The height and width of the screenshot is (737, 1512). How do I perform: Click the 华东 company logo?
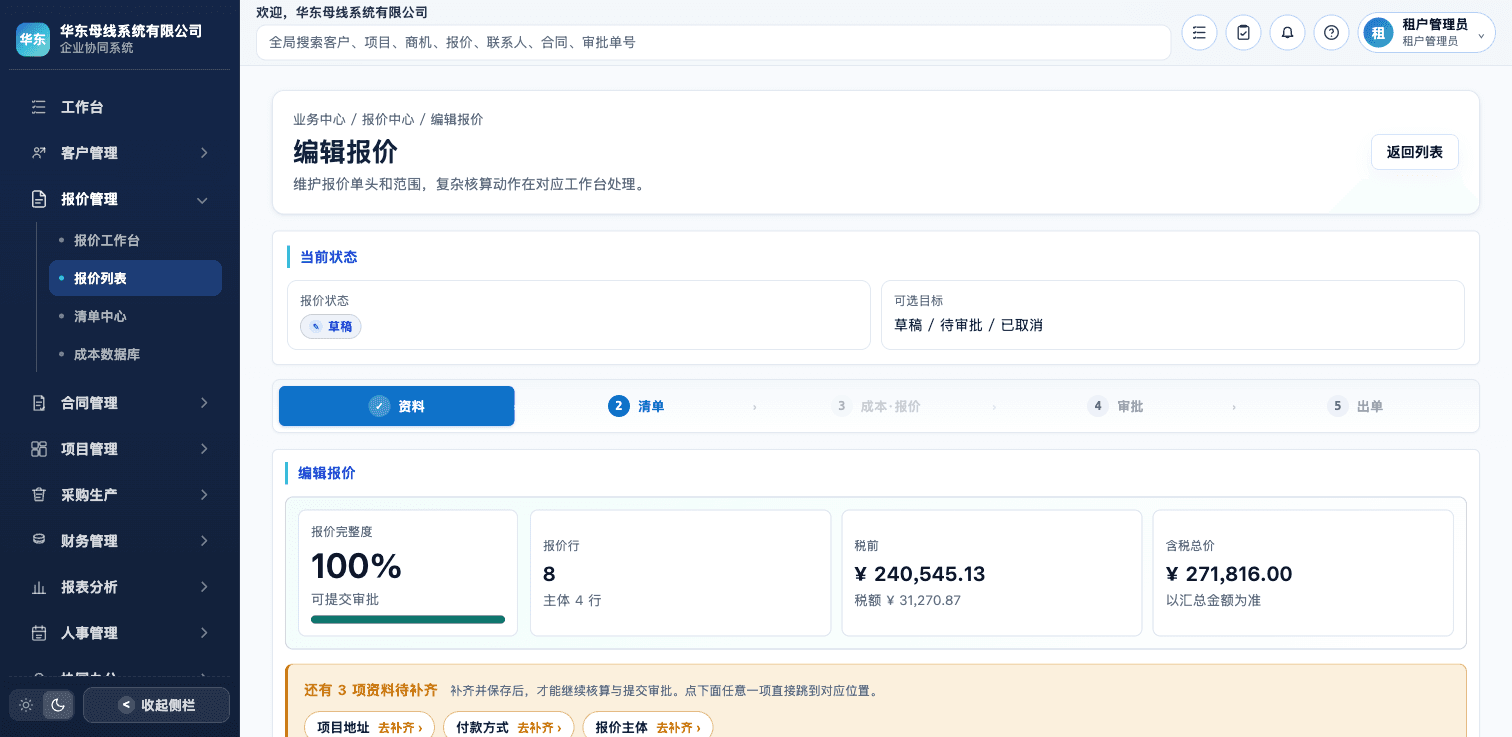pos(32,40)
